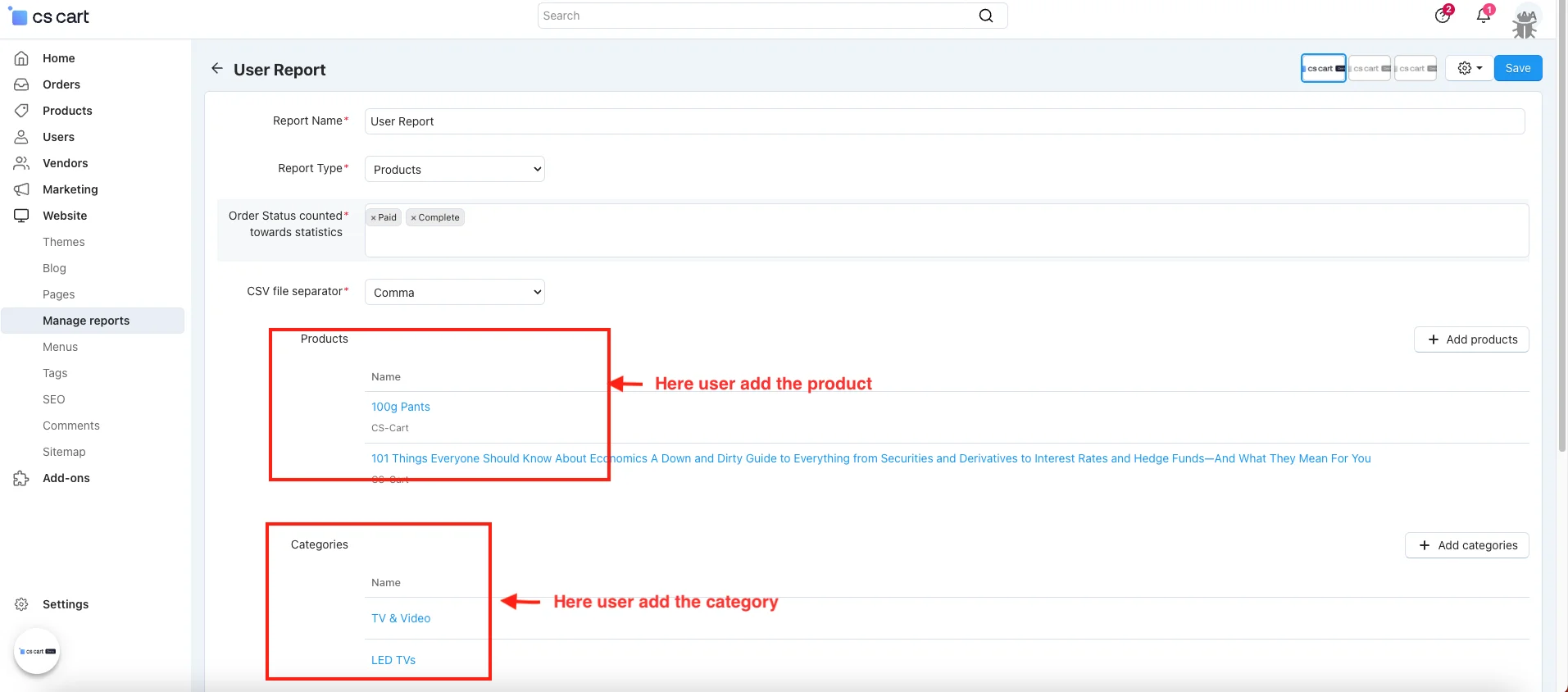Open the 100g Pants product link
This screenshot has height=692, width=1568.
pos(400,407)
